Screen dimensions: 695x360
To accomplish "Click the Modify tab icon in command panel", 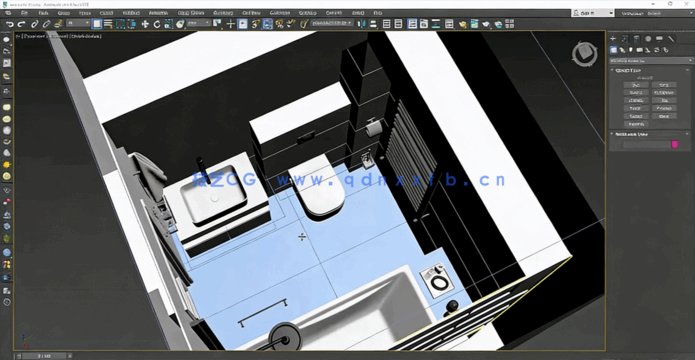I will coord(625,39).
